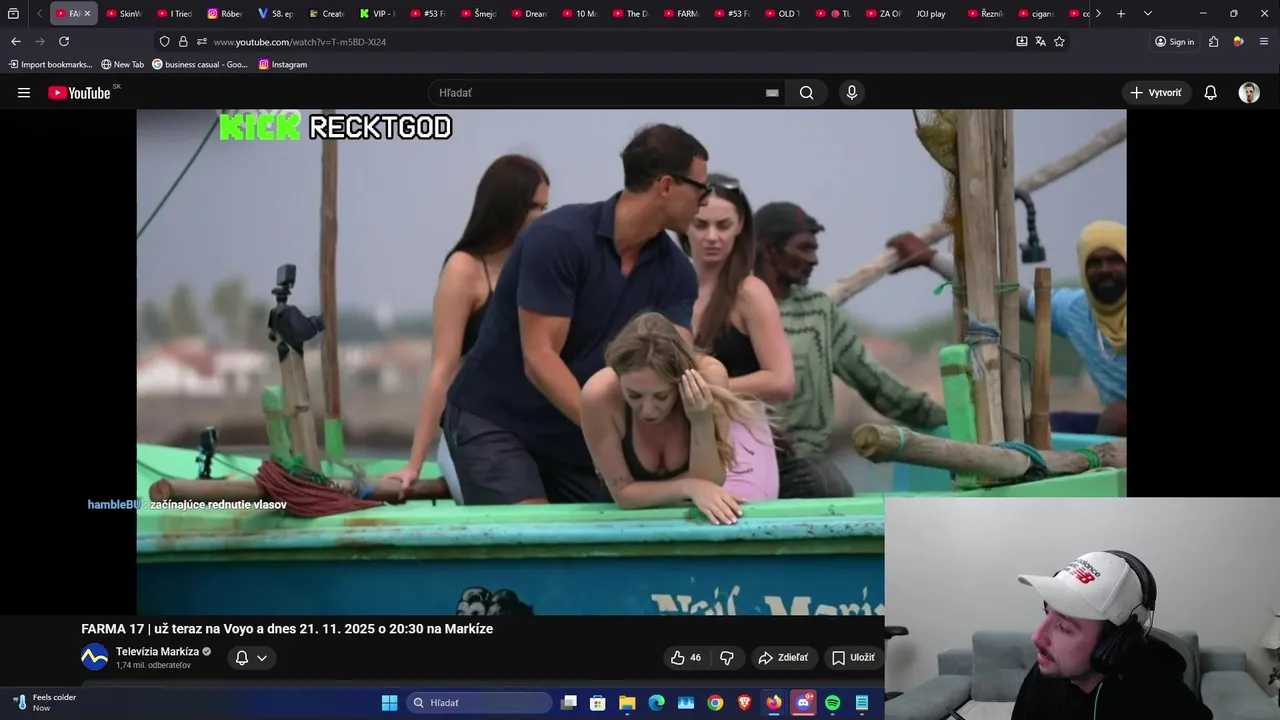Screen dimensions: 1280x720
Task: Expand the channel notification bell dropdown
Action: pyautogui.click(x=251, y=657)
